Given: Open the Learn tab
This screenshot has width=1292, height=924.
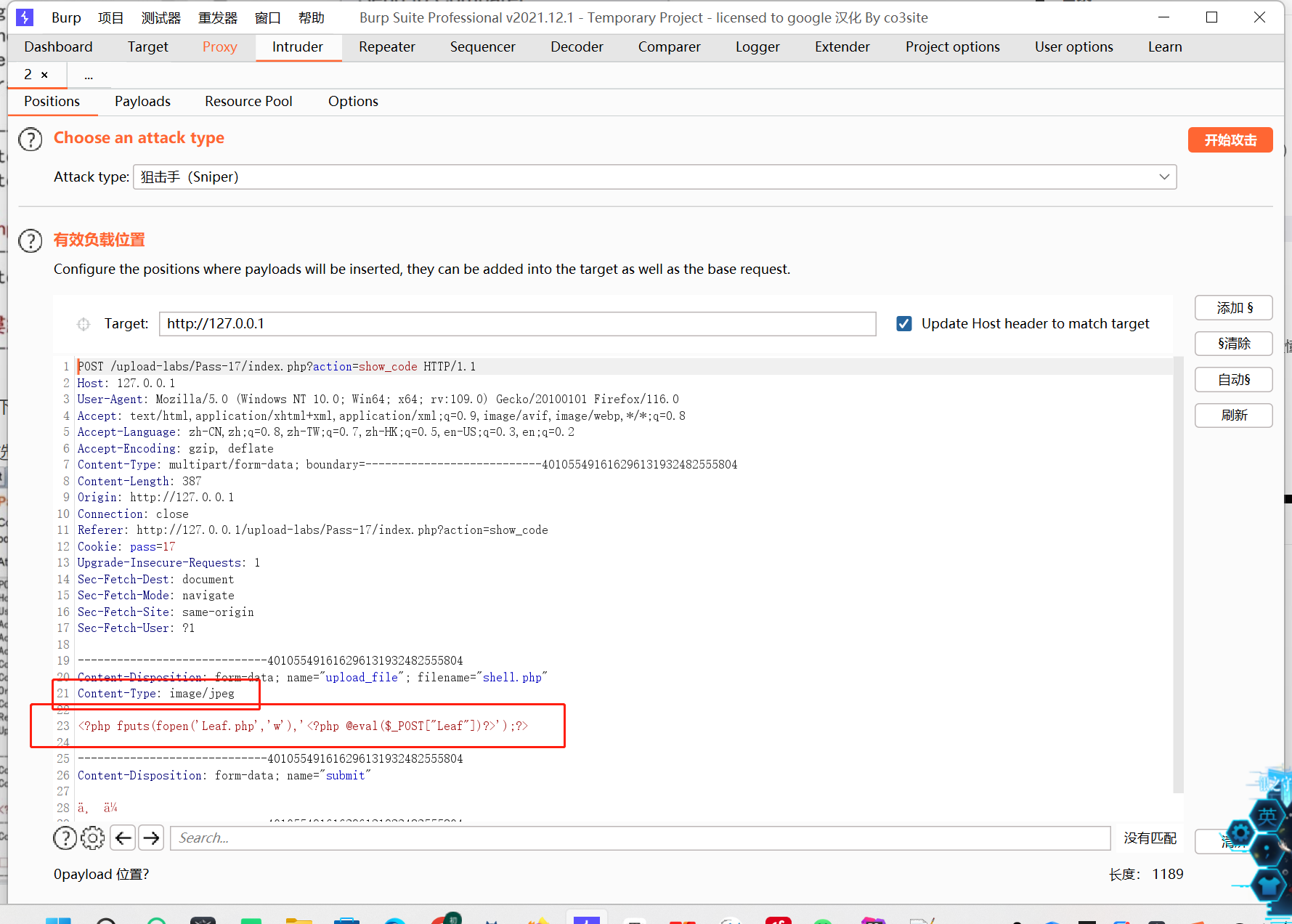Looking at the screenshot, I should 1166,47.
